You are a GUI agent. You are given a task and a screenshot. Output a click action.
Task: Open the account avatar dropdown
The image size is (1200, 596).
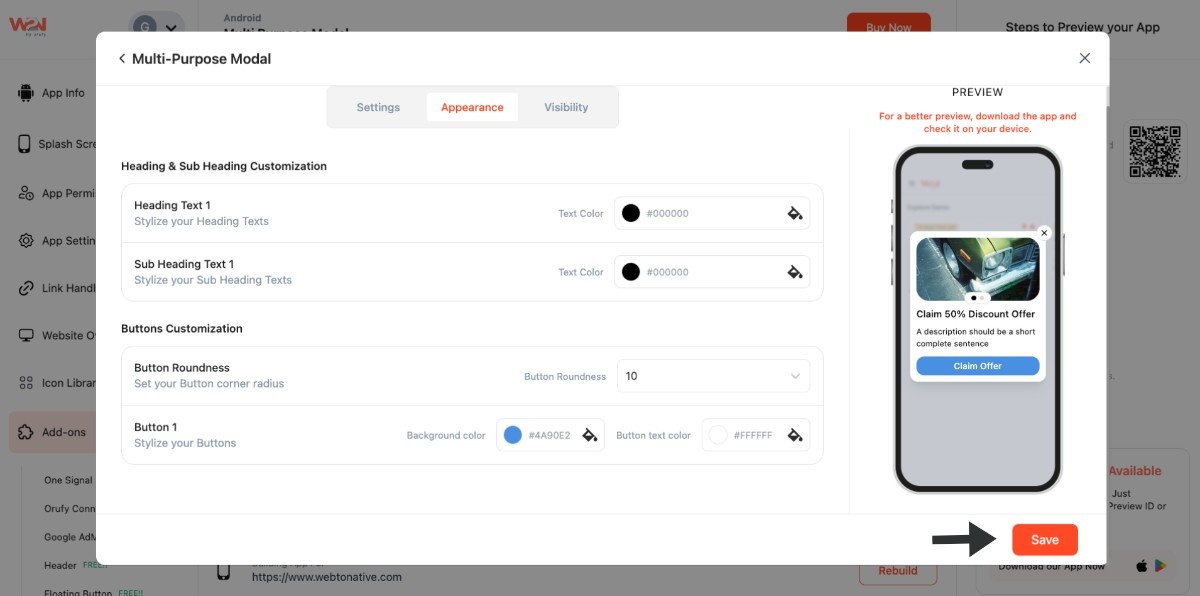[157, 28]
